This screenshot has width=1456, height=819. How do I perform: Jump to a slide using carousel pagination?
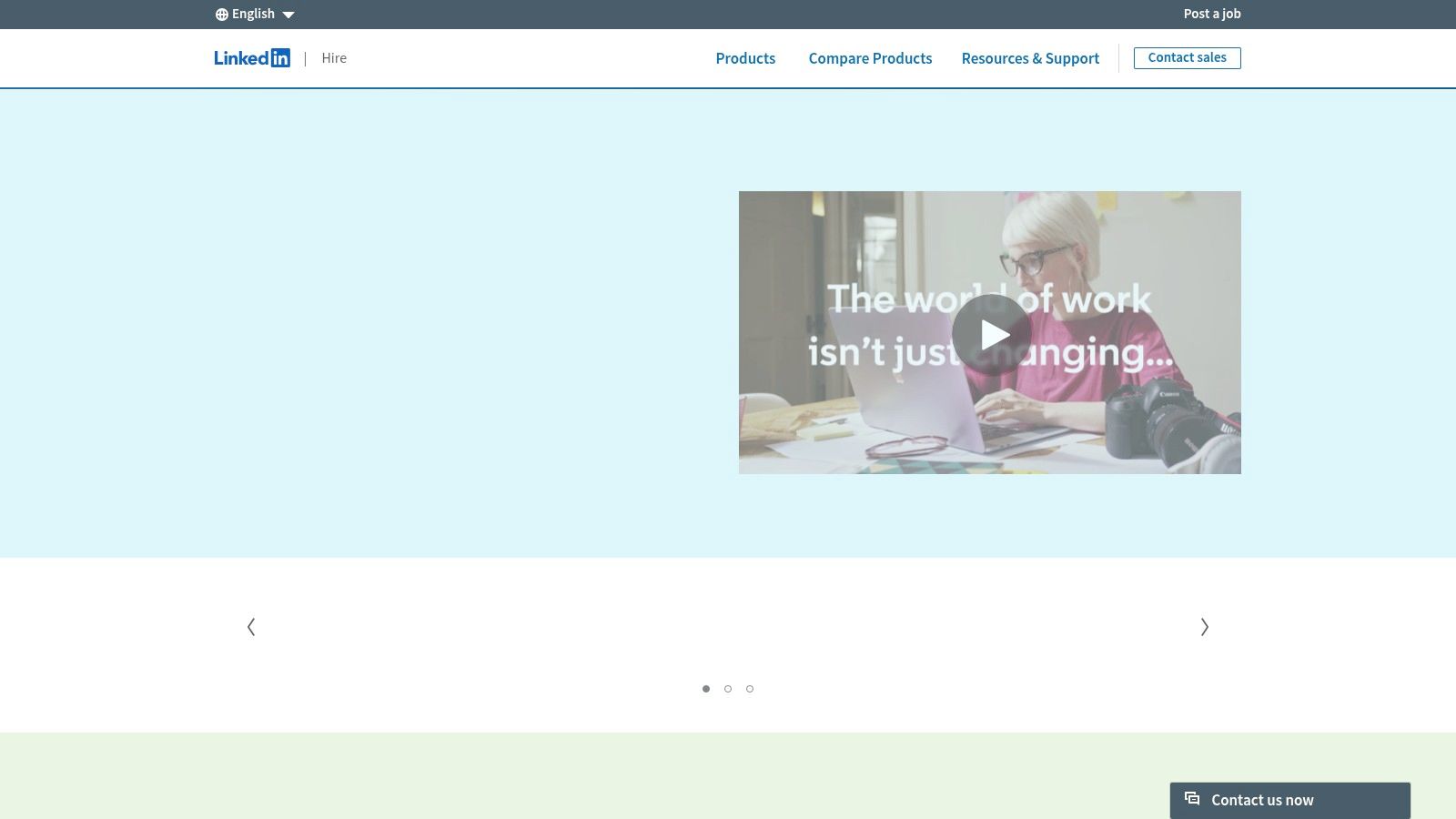[728, 689]
